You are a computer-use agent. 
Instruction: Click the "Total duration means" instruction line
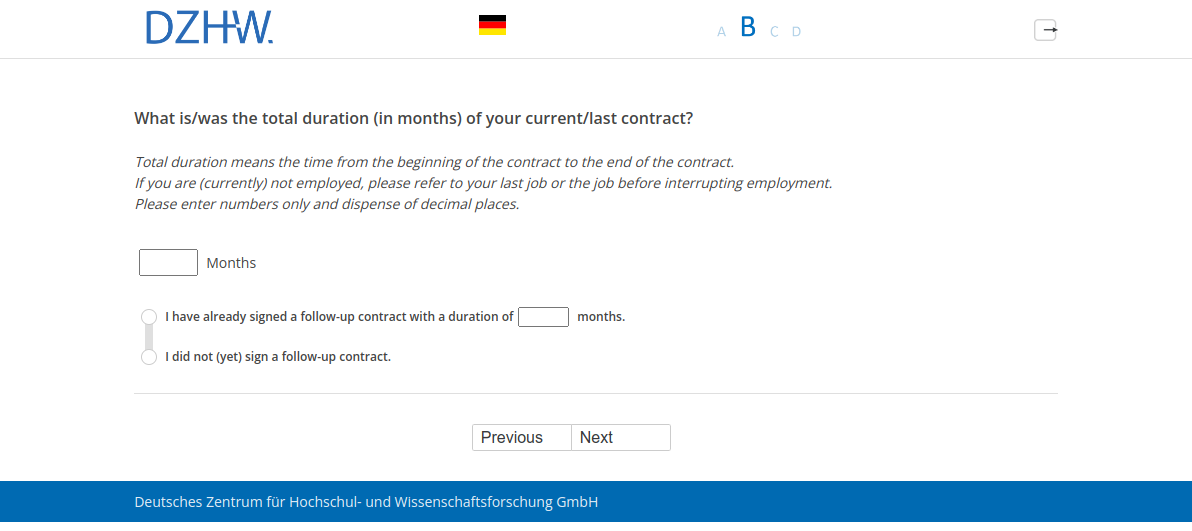434,162
